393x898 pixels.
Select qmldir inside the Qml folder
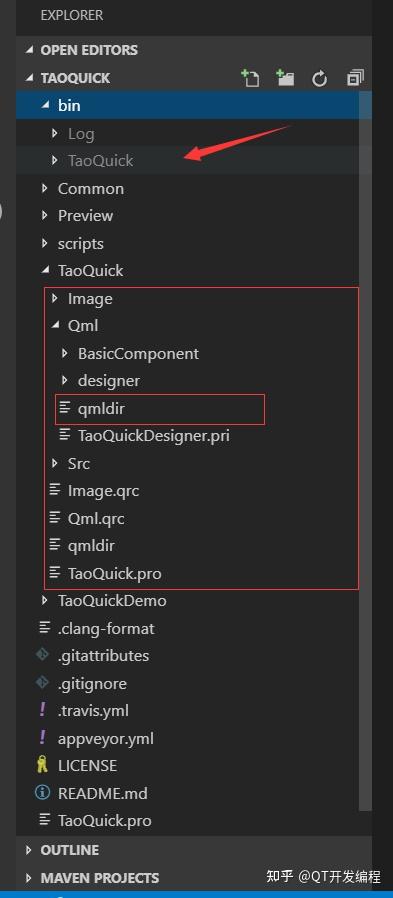101,408
